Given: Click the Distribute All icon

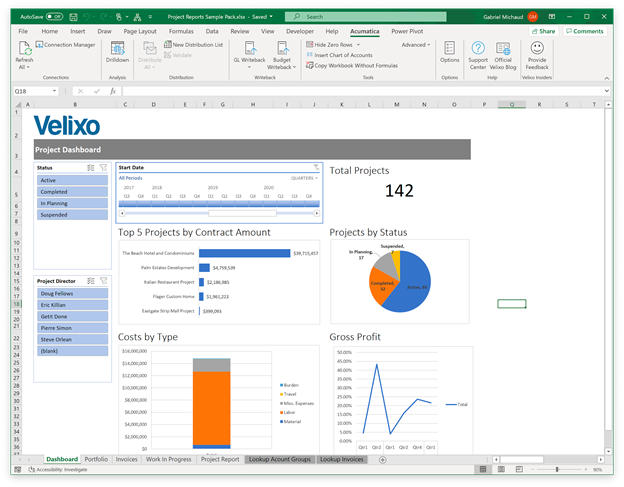Looking at the screenshot, I should [150, 49].
